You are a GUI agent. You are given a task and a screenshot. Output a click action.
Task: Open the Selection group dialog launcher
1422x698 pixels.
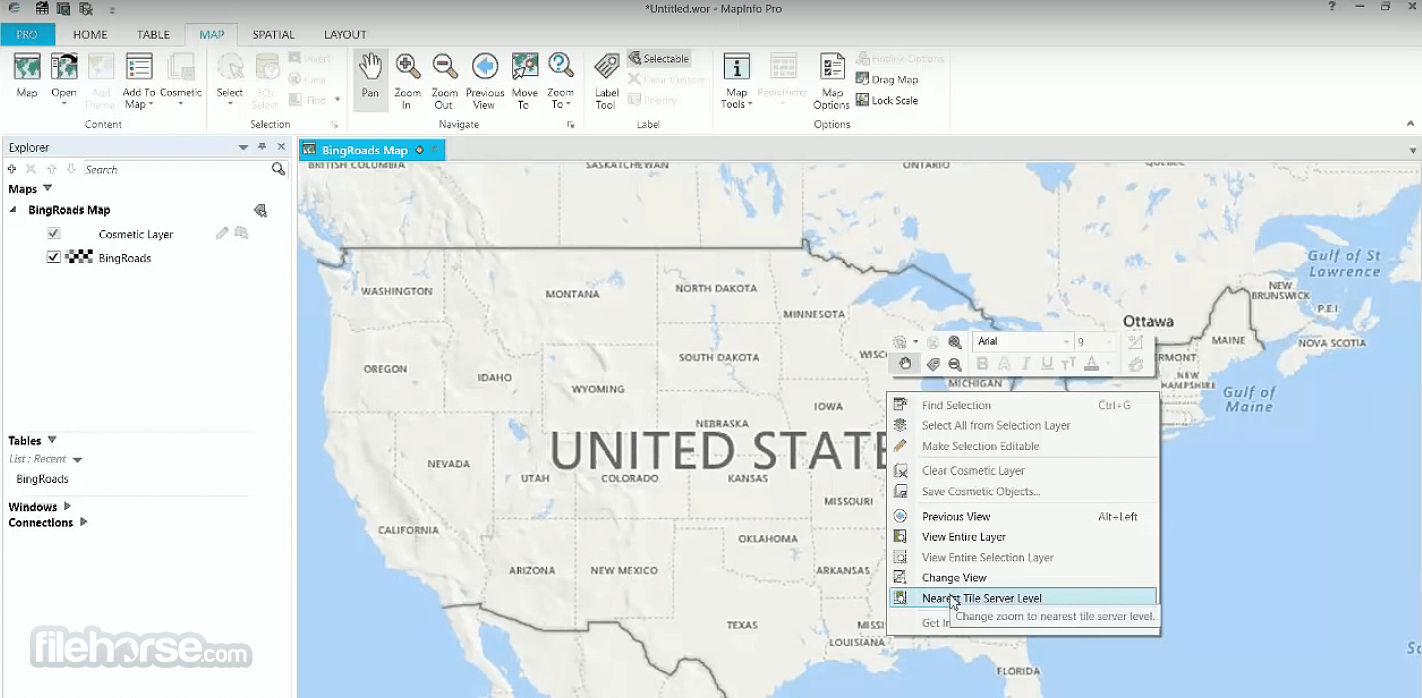tap(335, 125)
